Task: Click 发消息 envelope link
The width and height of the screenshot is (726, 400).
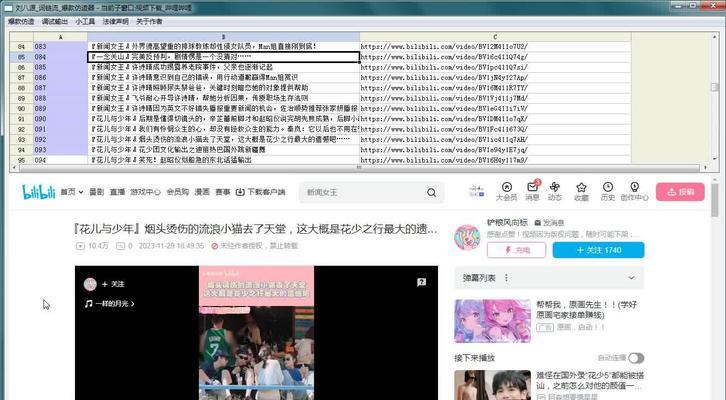Action: tap(549, 223)
